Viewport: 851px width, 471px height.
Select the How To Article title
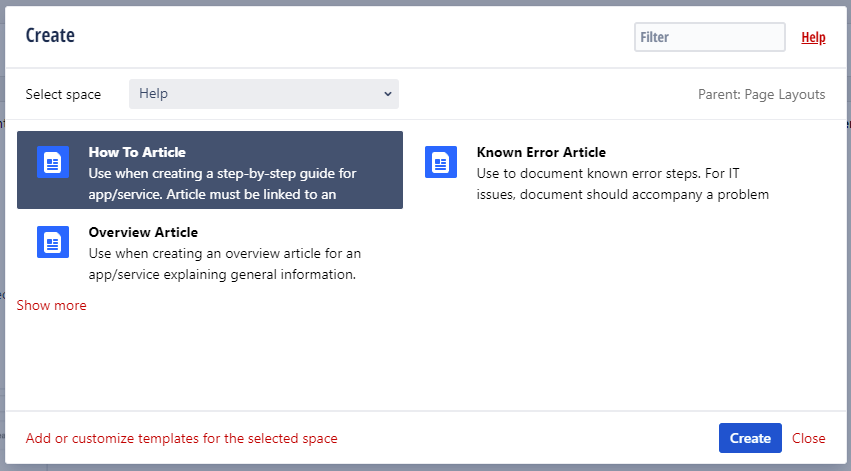137,152
